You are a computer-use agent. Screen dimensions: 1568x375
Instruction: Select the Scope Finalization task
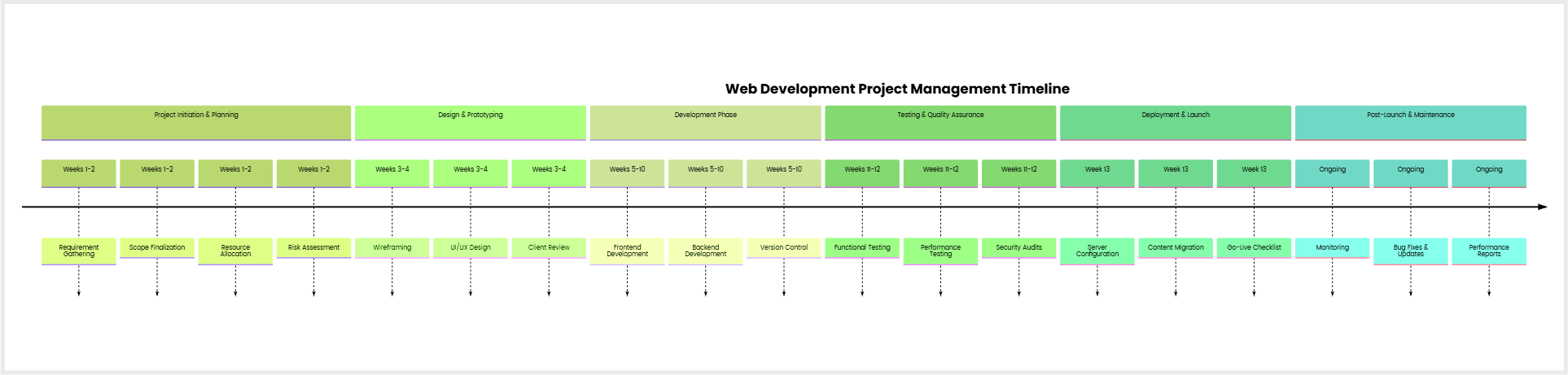tap(157, 247)
